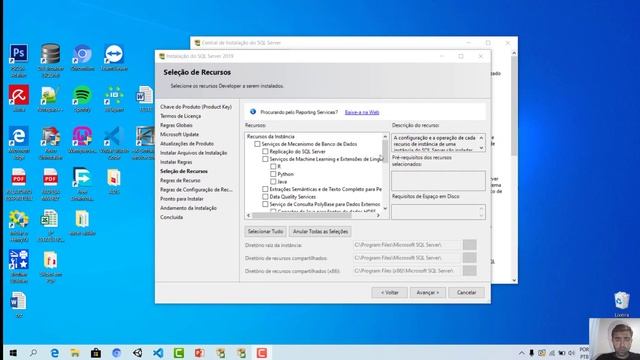Screen dimensions: 640x360
Task: Enable the Python checkbox
Action: click(x=273, y=174)
